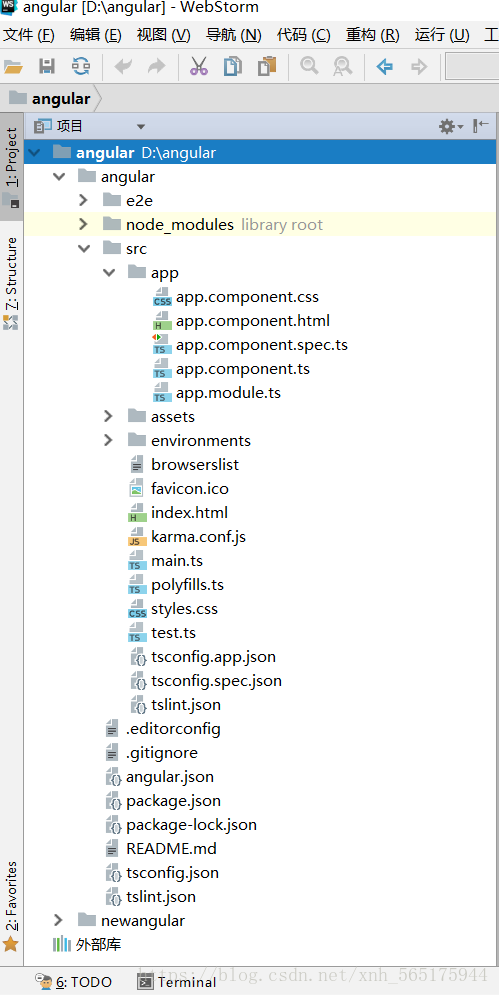Click the Replace icon in toolbar
The height and width of the screenshot is (995, 499).
[x=343, y=67]
